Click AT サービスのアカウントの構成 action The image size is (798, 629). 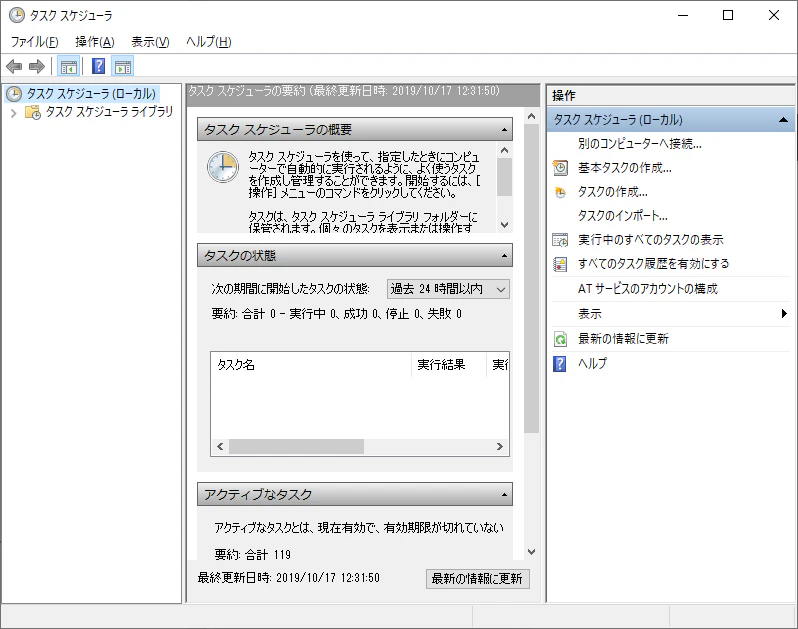pos(647,289)
